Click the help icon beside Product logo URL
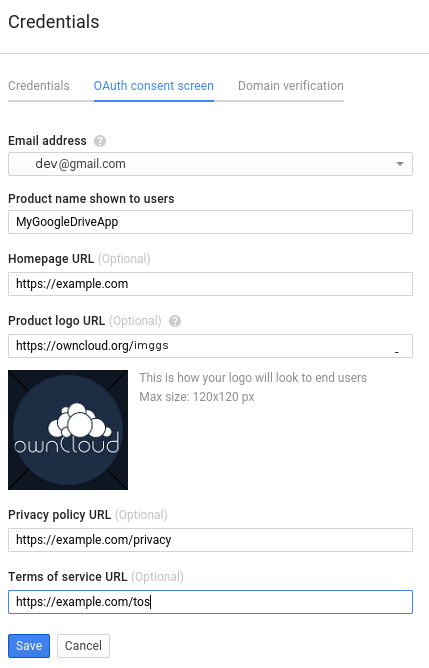 [x=175, y=321]
